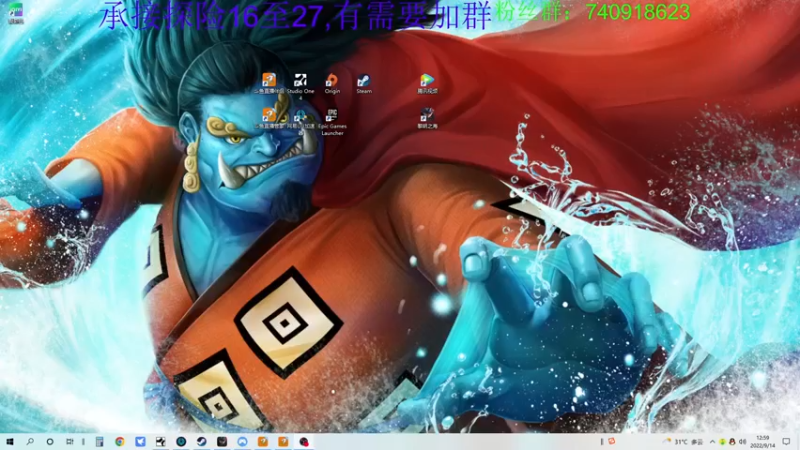This screenshot has height=450, width=800.
Task: Open the Windows Start menu
Action: (x=10, y=441)
